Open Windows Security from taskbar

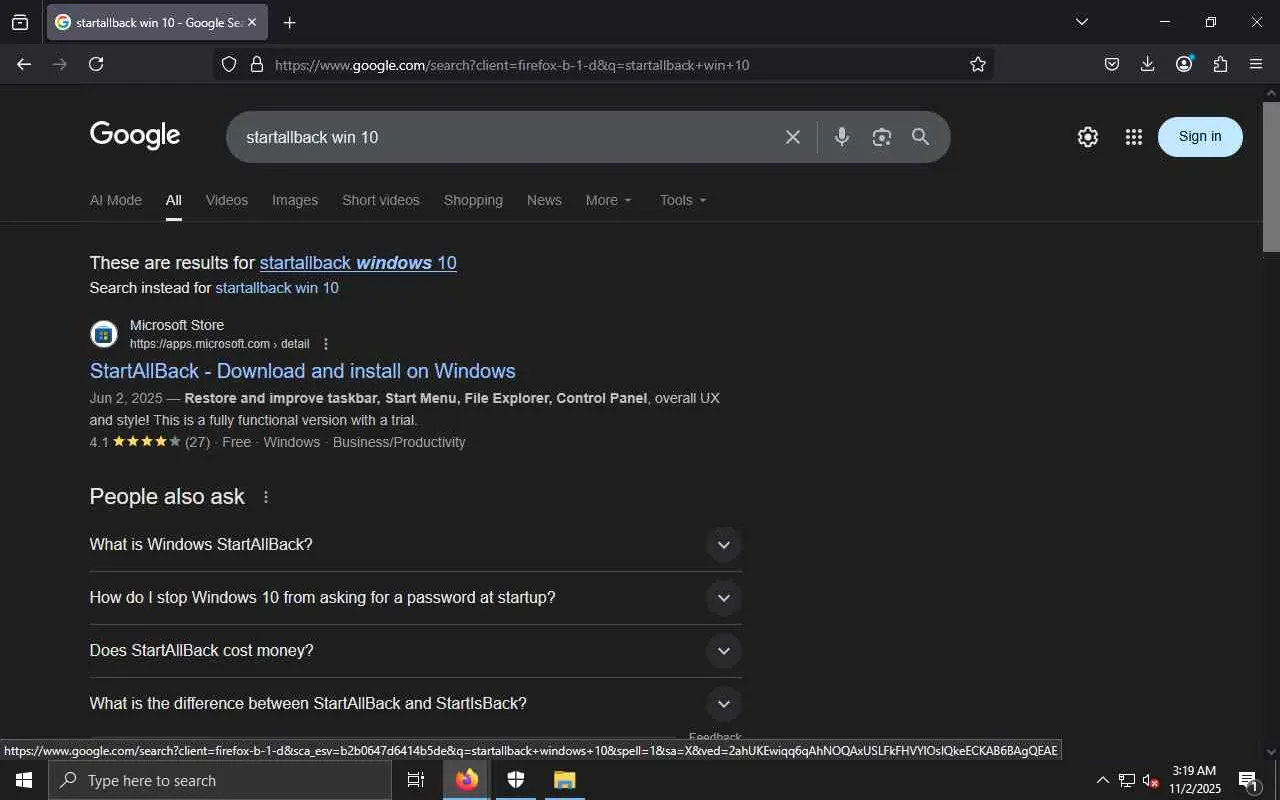coord(516,780)
